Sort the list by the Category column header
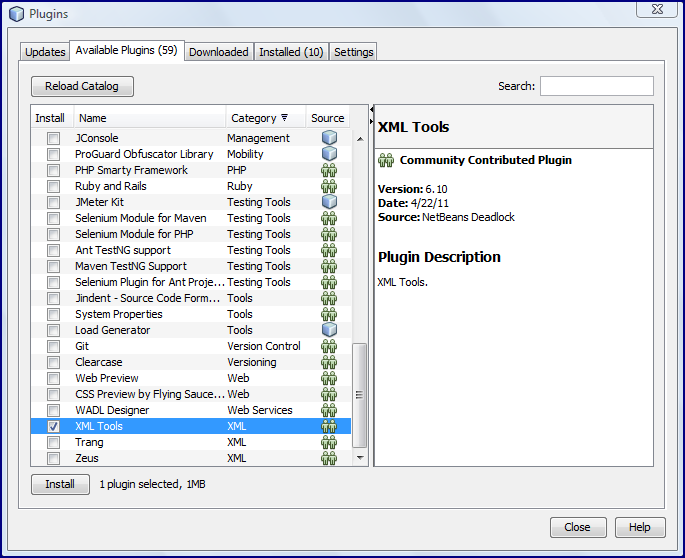The width and height of the screenshot is (685, 558). tap(266, 118)
